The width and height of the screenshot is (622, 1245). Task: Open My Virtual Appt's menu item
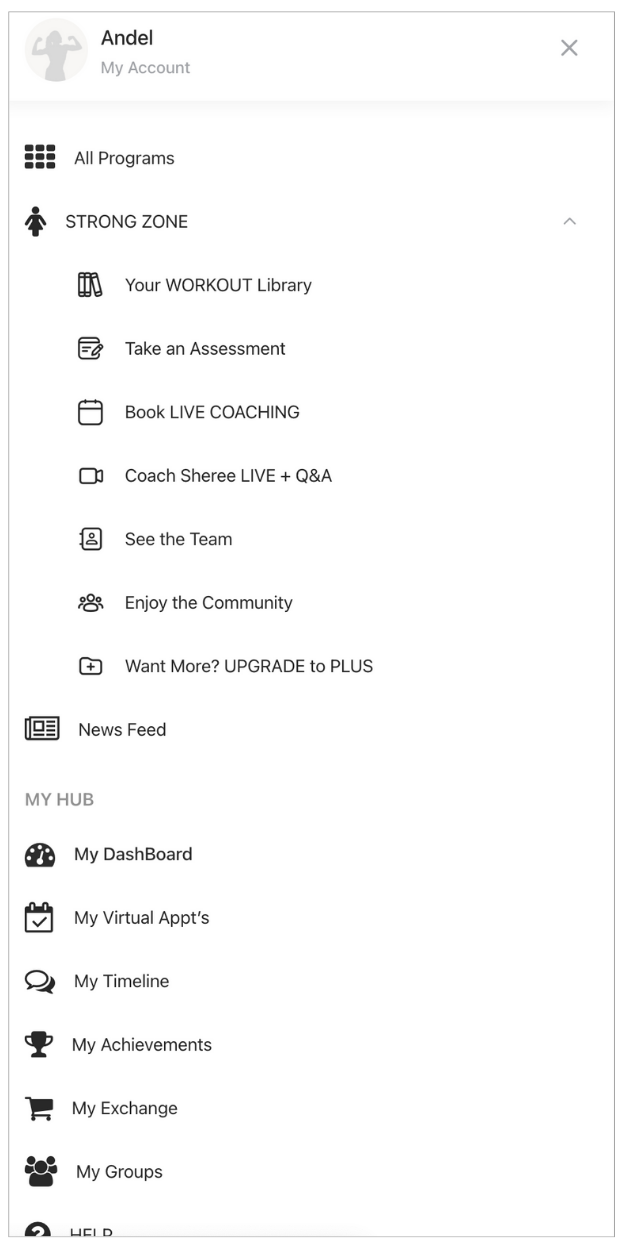(x=141, y=918)
